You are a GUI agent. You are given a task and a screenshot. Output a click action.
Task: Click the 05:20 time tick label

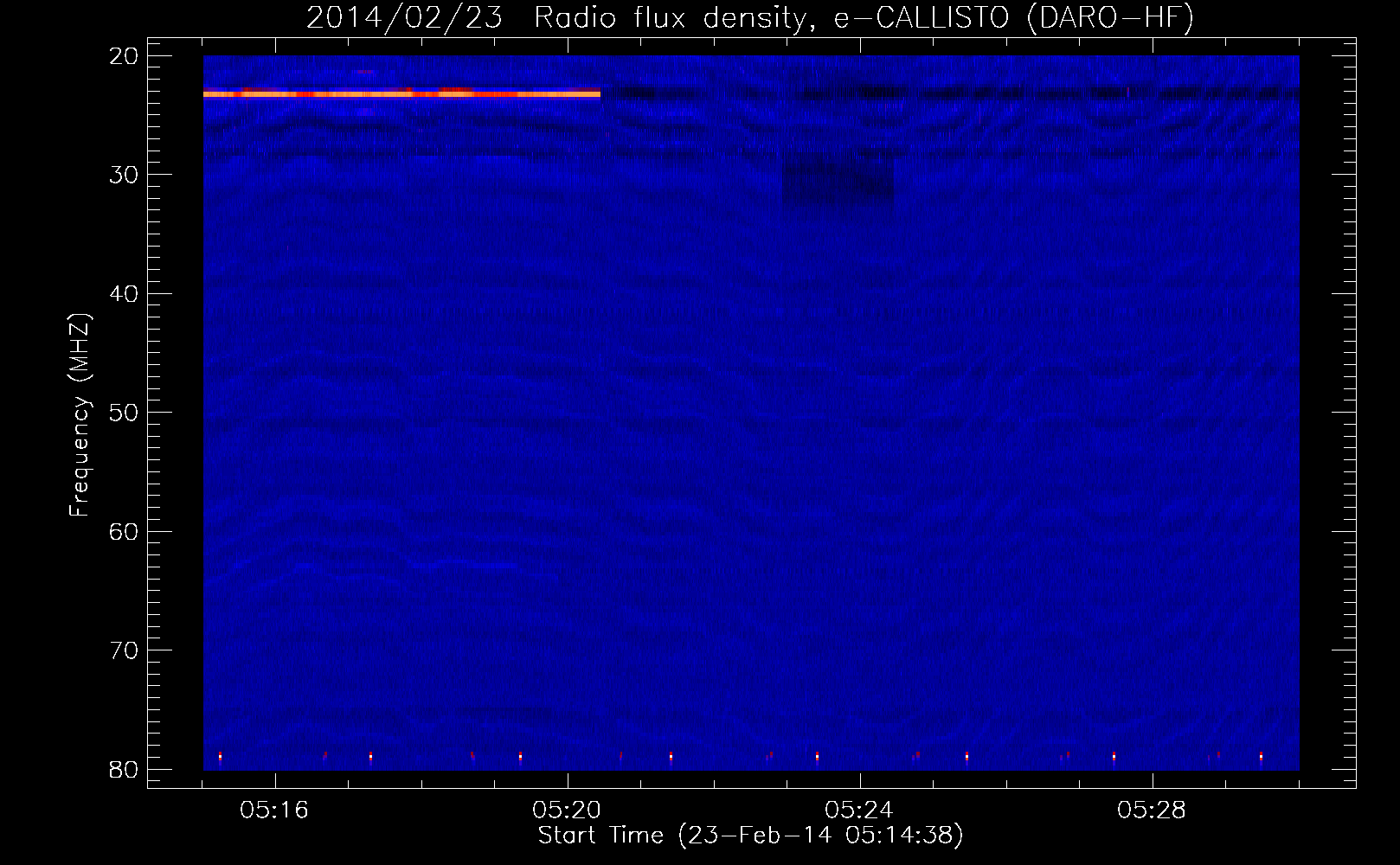click(x=568, y=811)
